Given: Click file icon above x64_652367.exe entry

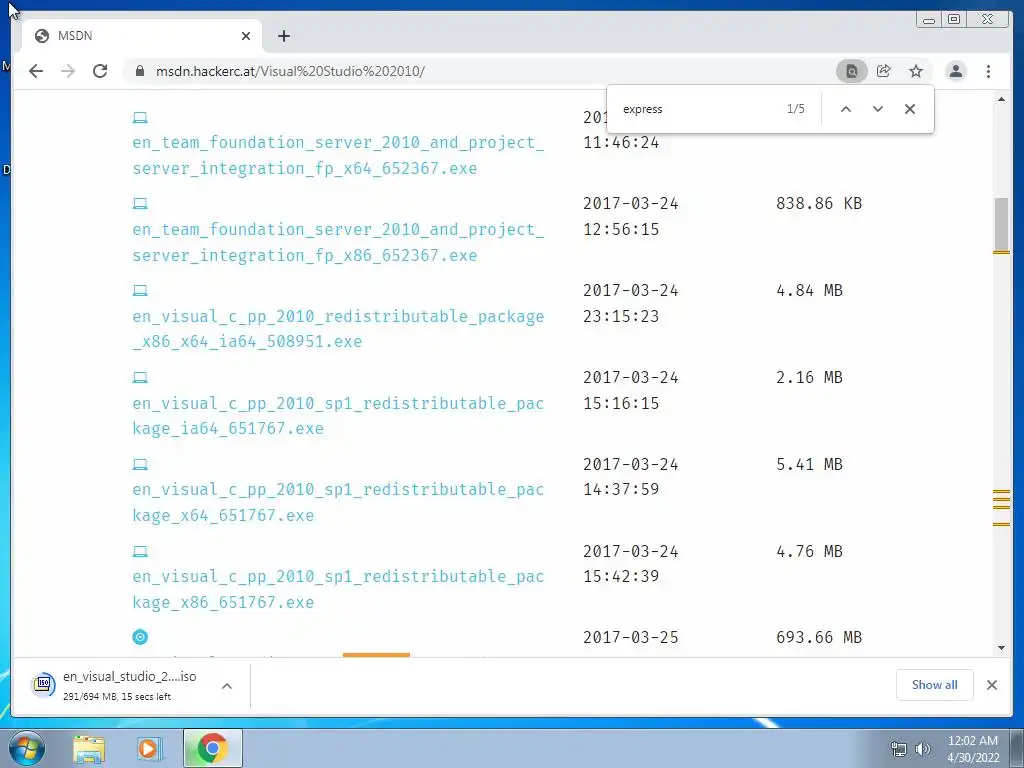Looking at the screenshot, I should pos(140,118).
